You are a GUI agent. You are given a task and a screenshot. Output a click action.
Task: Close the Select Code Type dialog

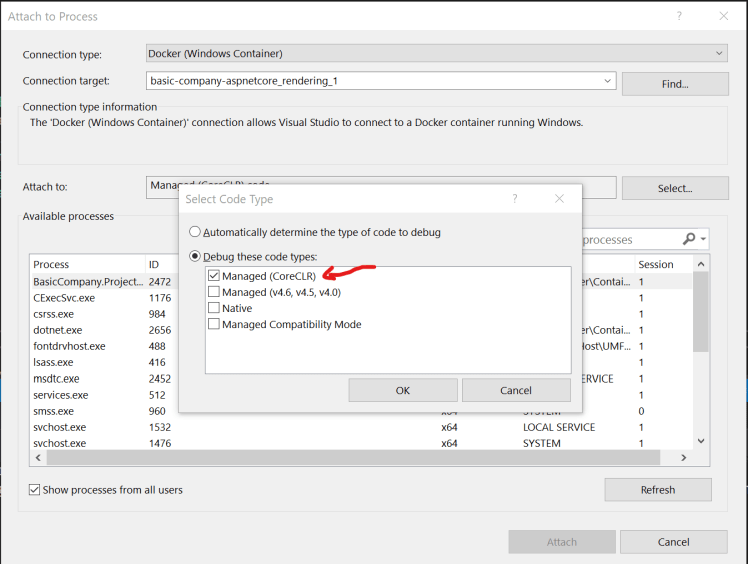(x=559, y=199)
